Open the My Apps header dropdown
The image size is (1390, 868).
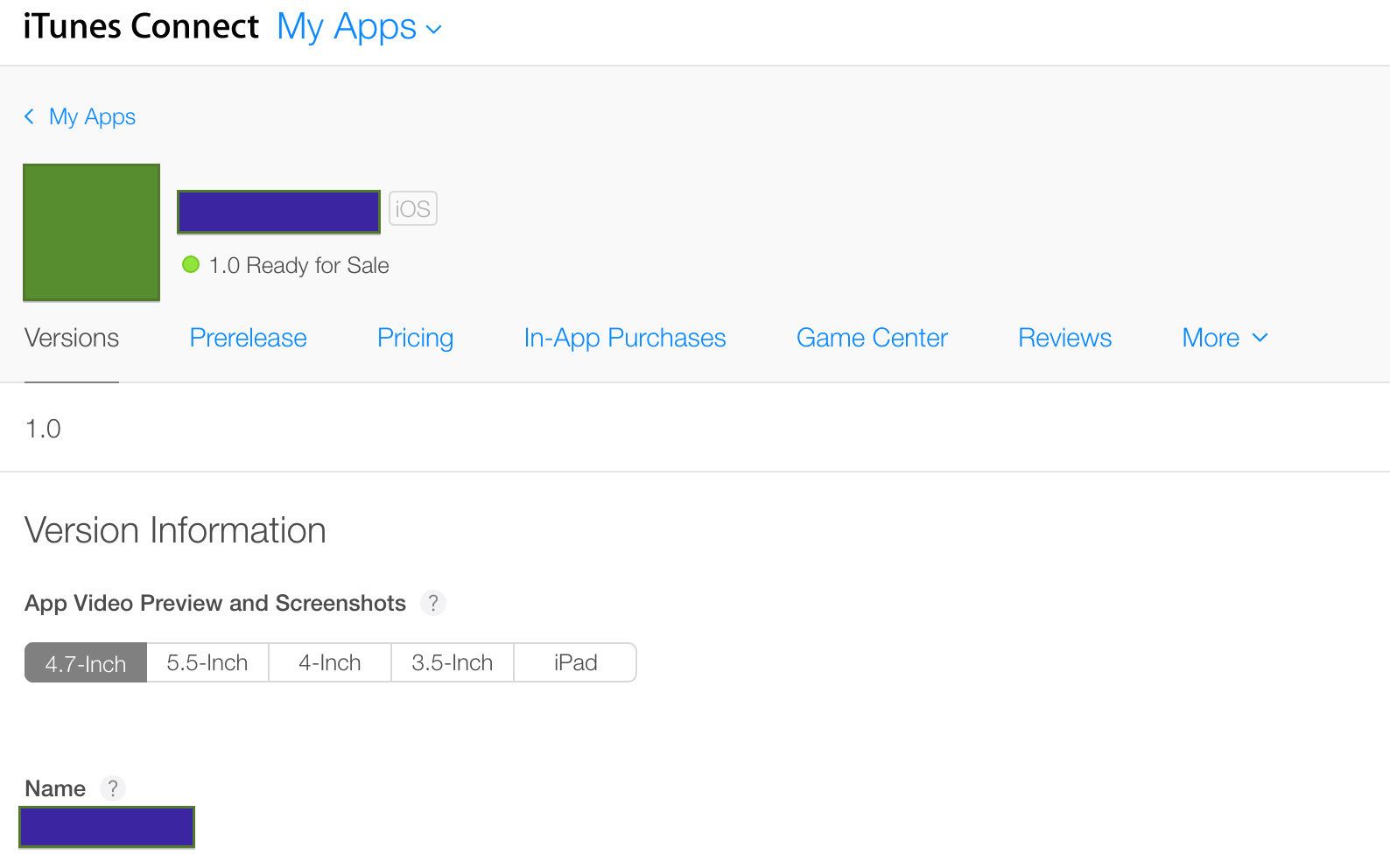(x=359, y=27)
